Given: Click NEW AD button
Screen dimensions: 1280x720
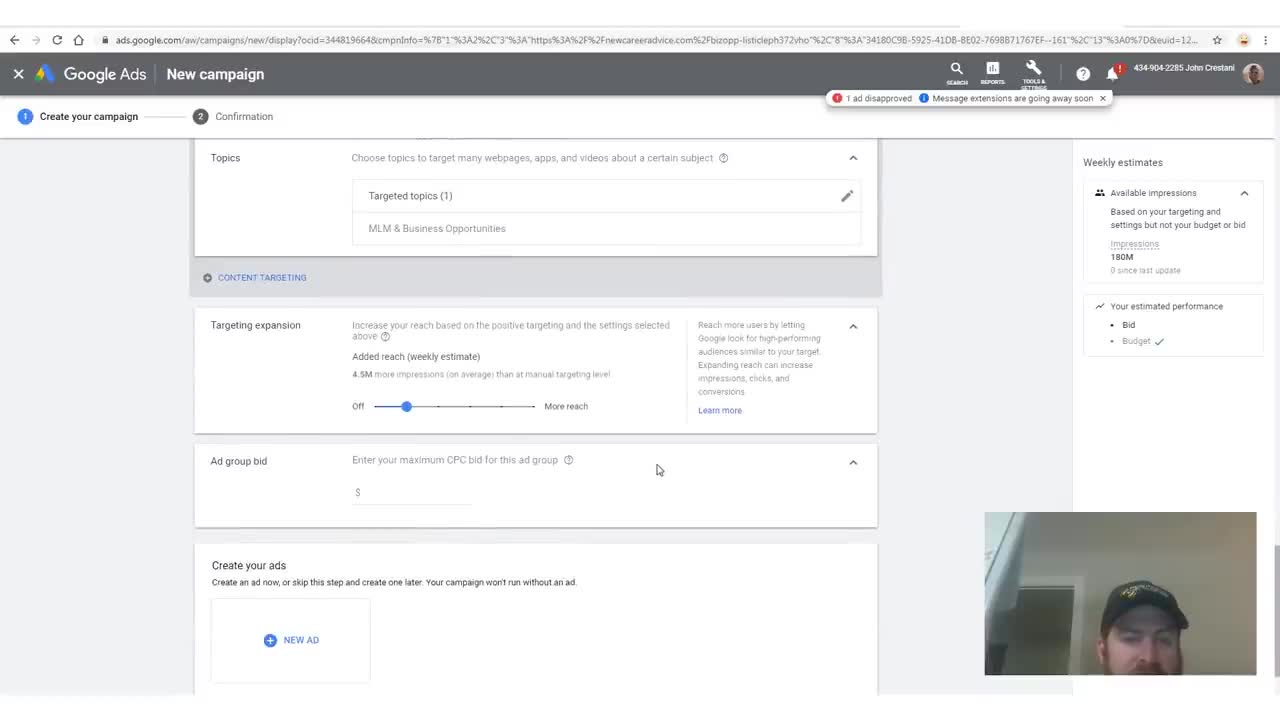Looking at the screenshot, I should pos(291,640).
